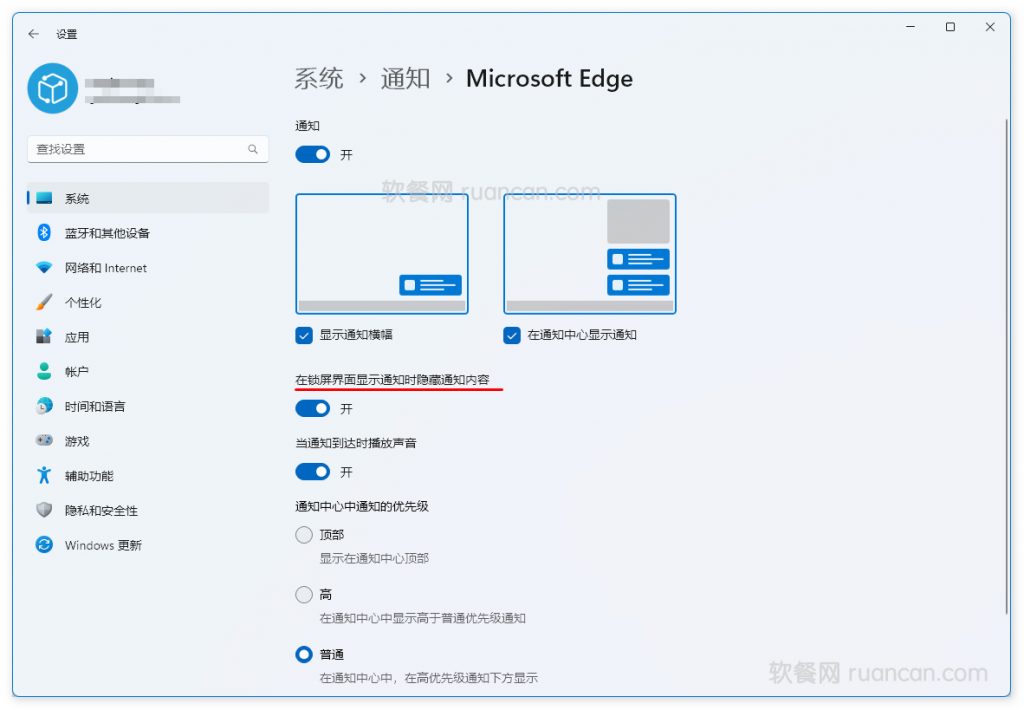Disable hiding notification content on lock screen
Screen dimensions: 1024x710
coord(313,408)
